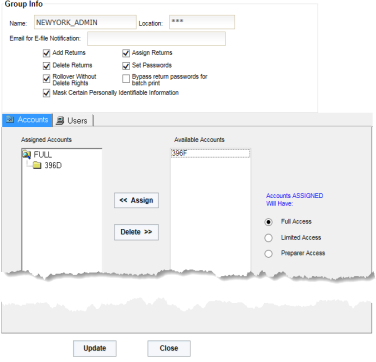Screen dimensions: 376x362
Task: Click the 396D folder icon
Action: pos(37,165)
